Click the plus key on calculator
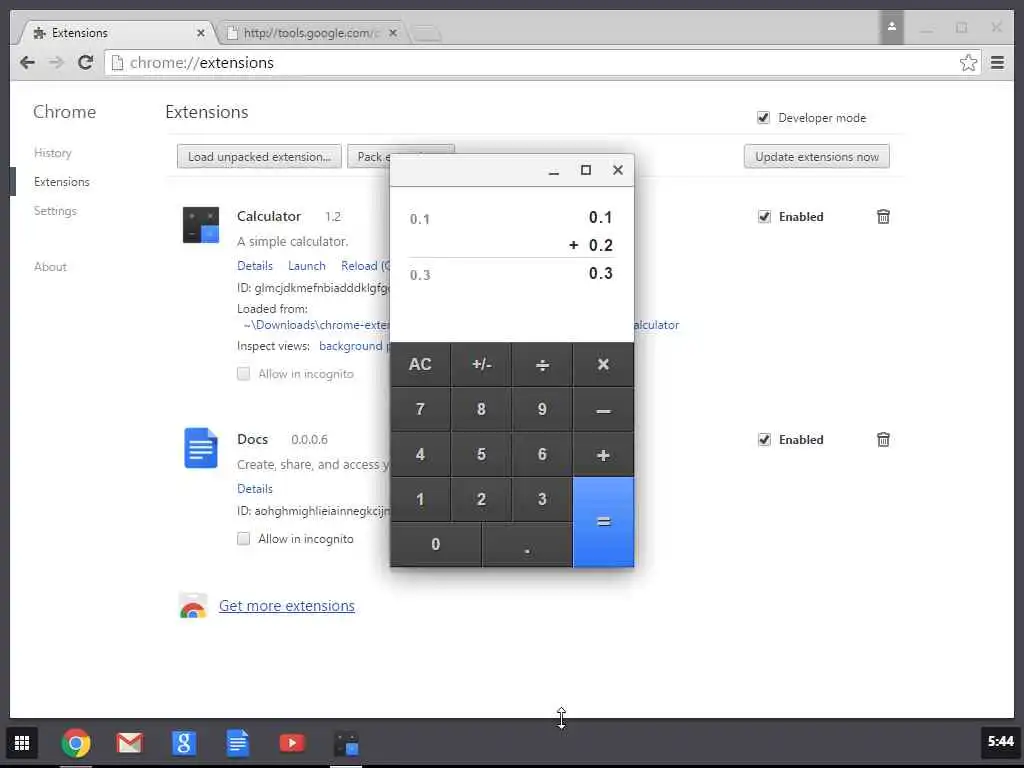The height and width of the screenshot is (768, 1024). [x=603, y=455]
